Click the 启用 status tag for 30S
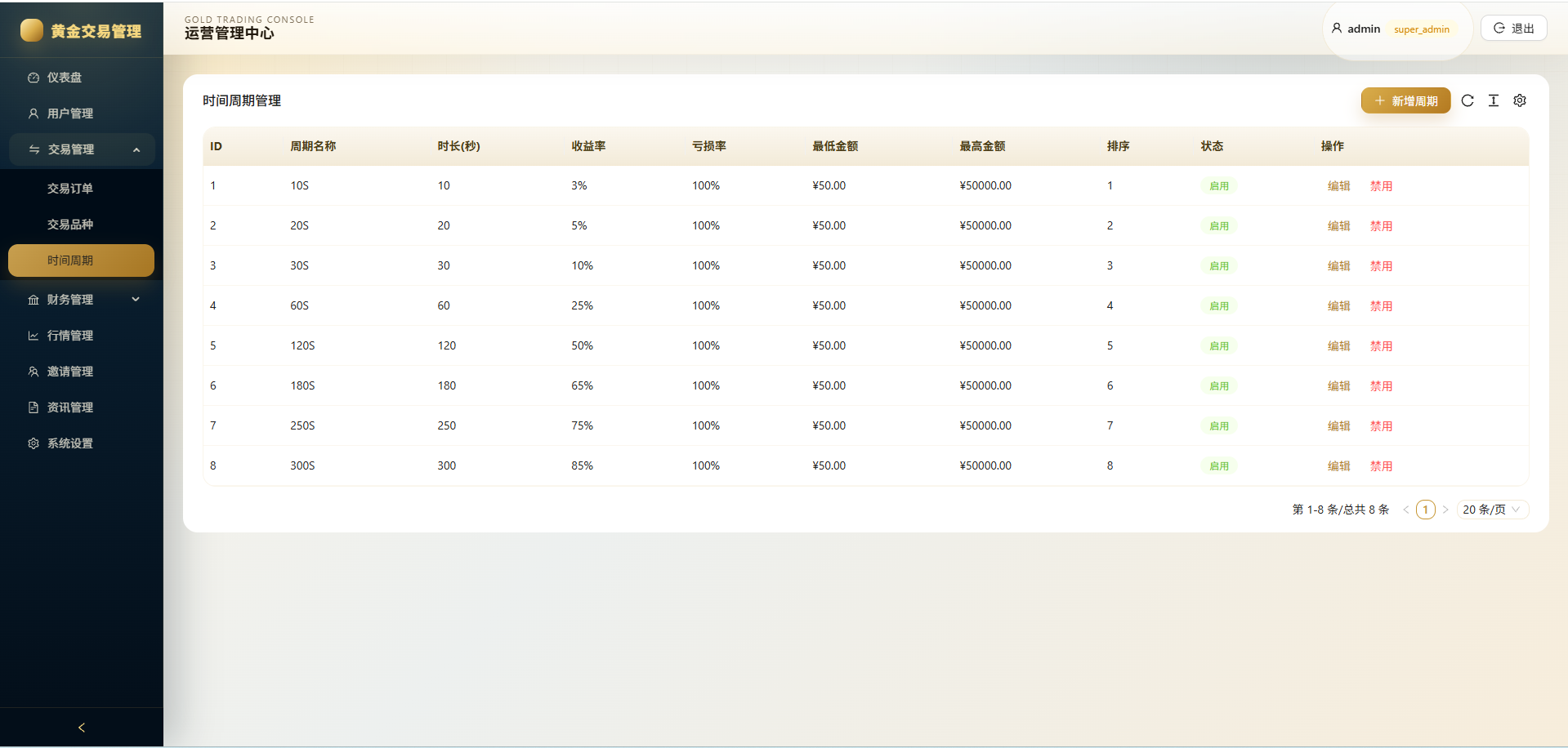 [1219, 266]
